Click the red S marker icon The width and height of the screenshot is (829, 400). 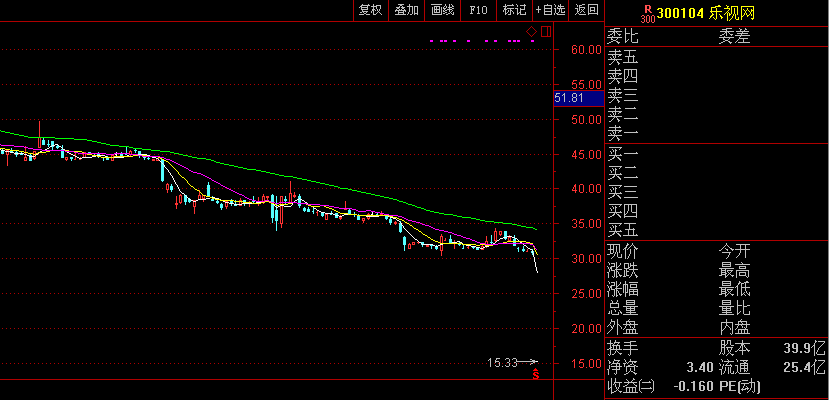[536, 375]
